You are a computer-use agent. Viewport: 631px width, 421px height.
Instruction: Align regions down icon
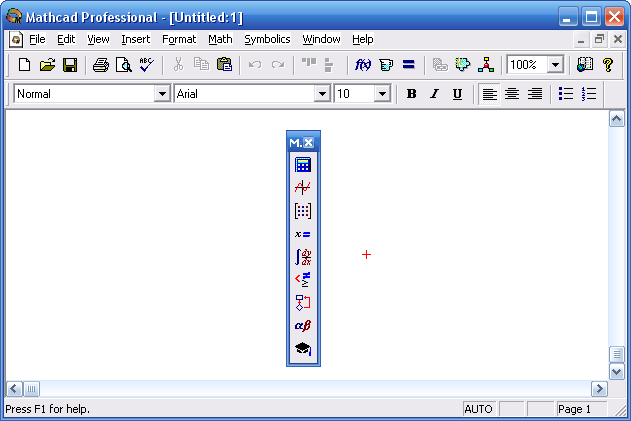tap(329, 64)
